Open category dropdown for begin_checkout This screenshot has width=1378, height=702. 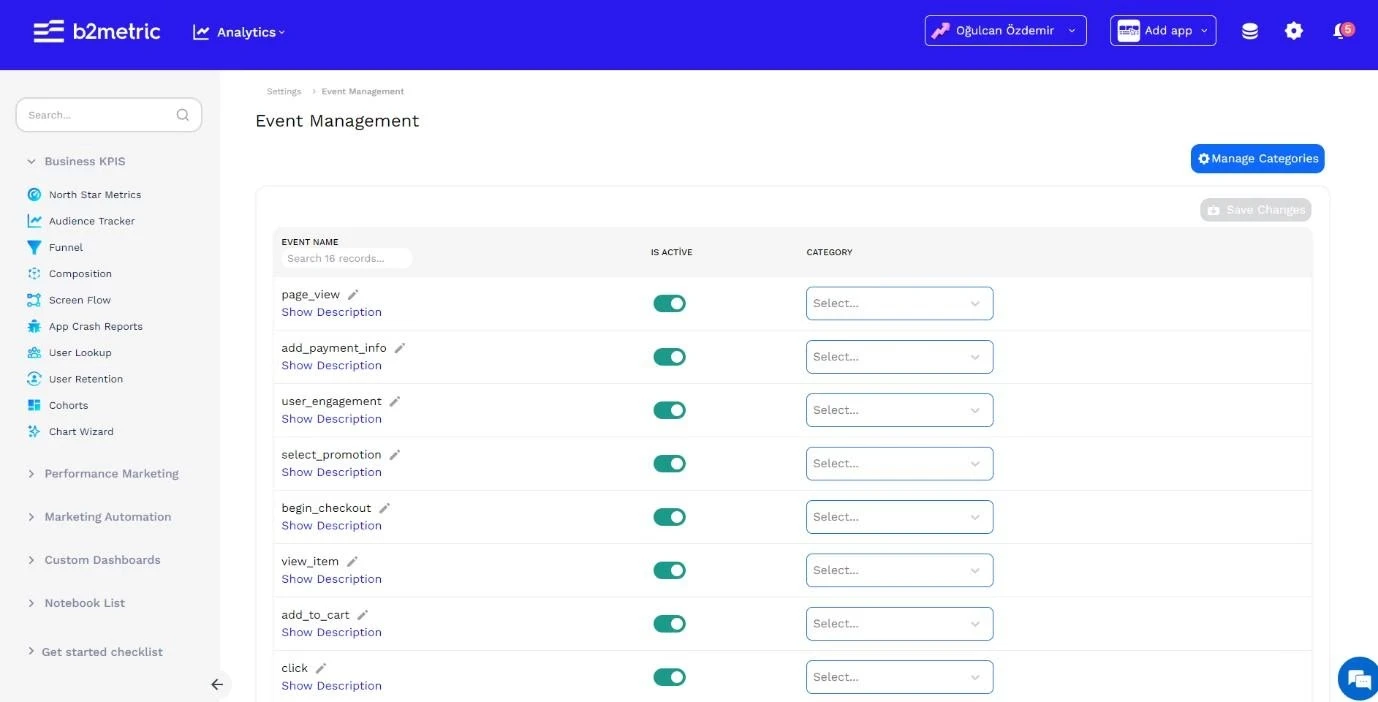click(x=899, y=517)
